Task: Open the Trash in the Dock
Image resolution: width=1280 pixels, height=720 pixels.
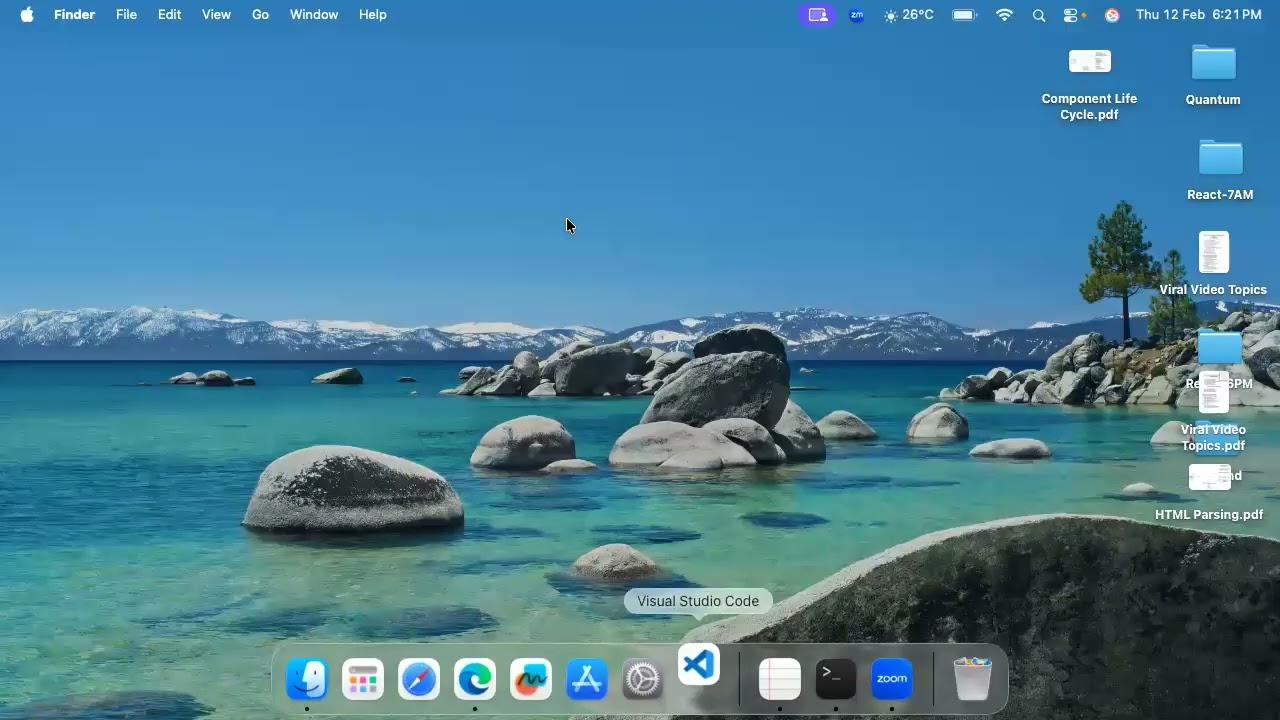Action: (972, 679)
